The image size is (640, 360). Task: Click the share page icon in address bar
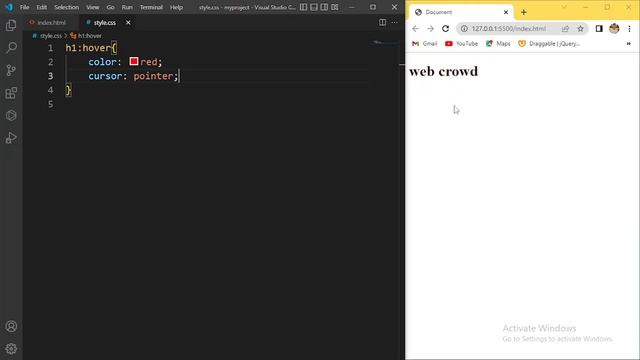[x=565, y=29]
